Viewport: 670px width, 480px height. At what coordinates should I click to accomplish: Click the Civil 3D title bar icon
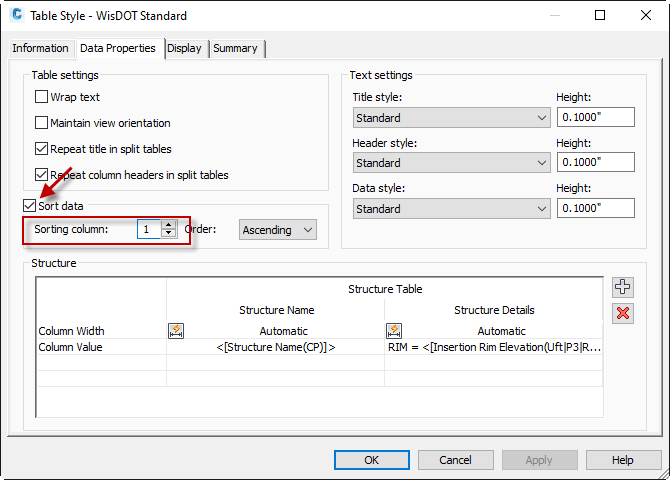17,16
